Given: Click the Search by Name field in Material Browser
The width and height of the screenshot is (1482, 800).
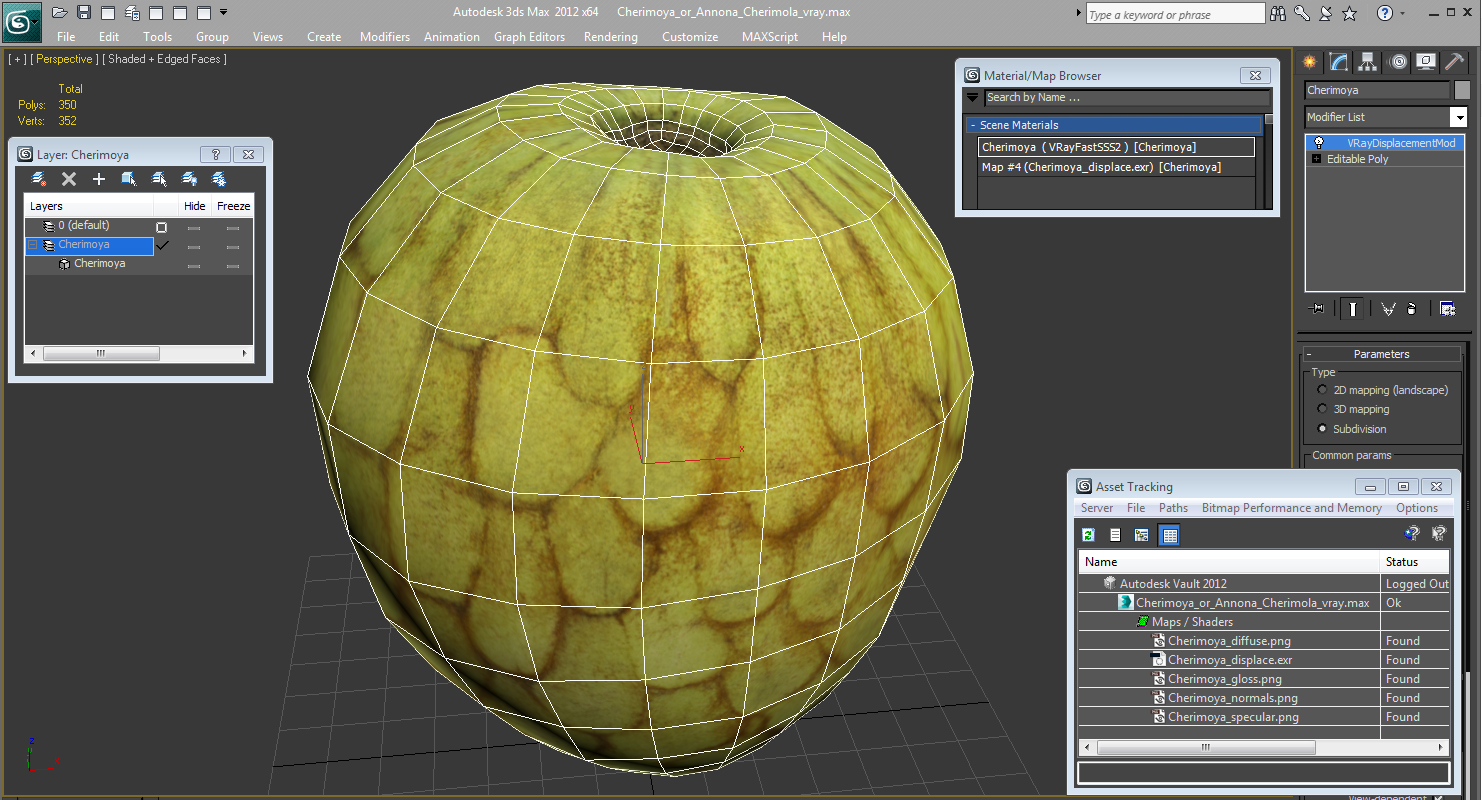Looking at the screenshot, I should pos(1126,98).
